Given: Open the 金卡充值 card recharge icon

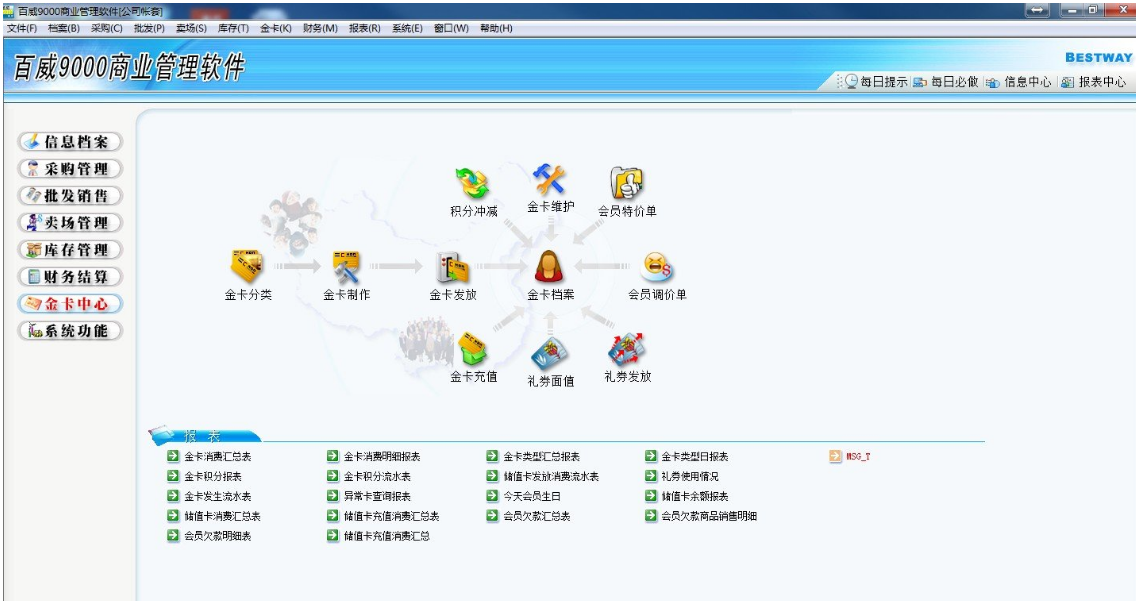Looking at the screenshot, I should [473, 349].
